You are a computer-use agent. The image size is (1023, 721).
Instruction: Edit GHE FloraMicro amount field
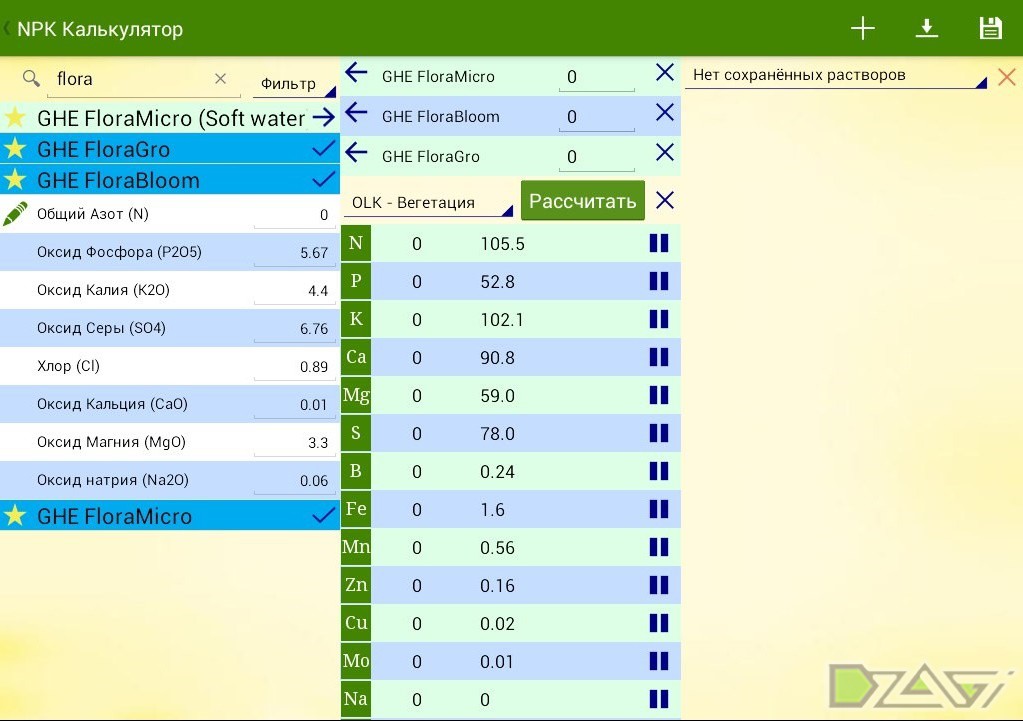pos(596,77)
